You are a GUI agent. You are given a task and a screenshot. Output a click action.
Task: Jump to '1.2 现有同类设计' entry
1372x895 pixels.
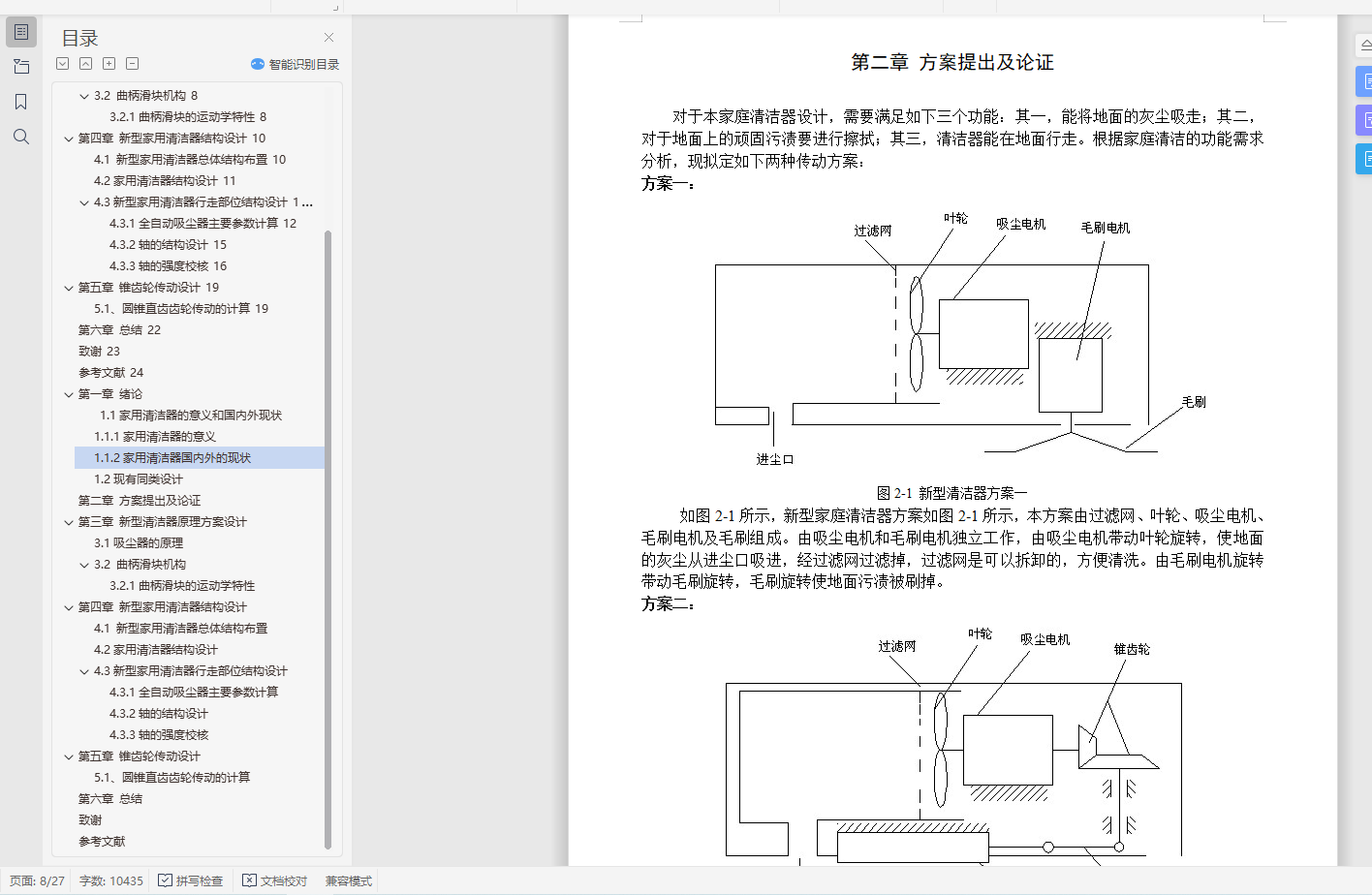(138, 479)
